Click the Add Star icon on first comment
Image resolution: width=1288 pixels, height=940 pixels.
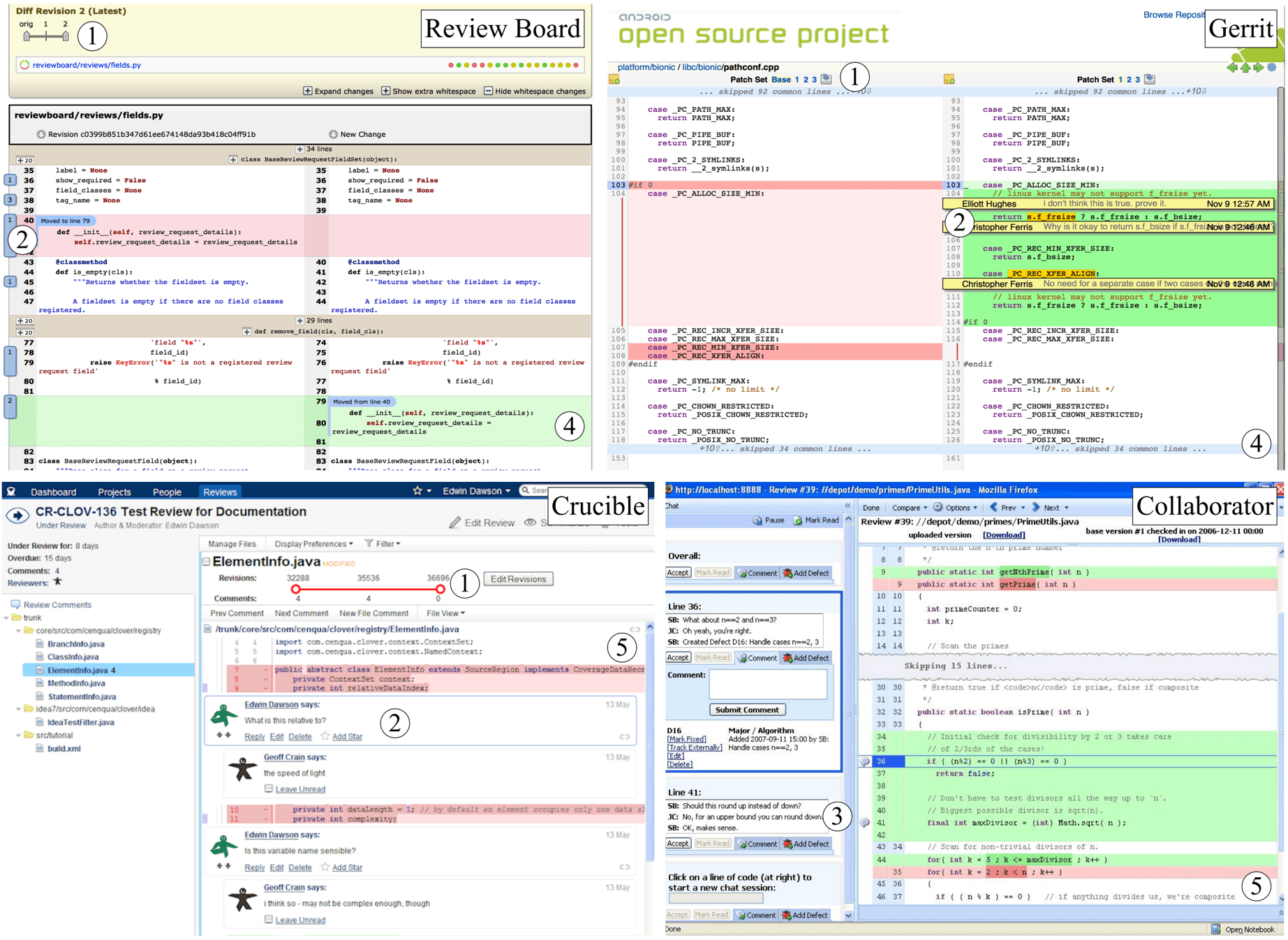[x=325, y=736]
